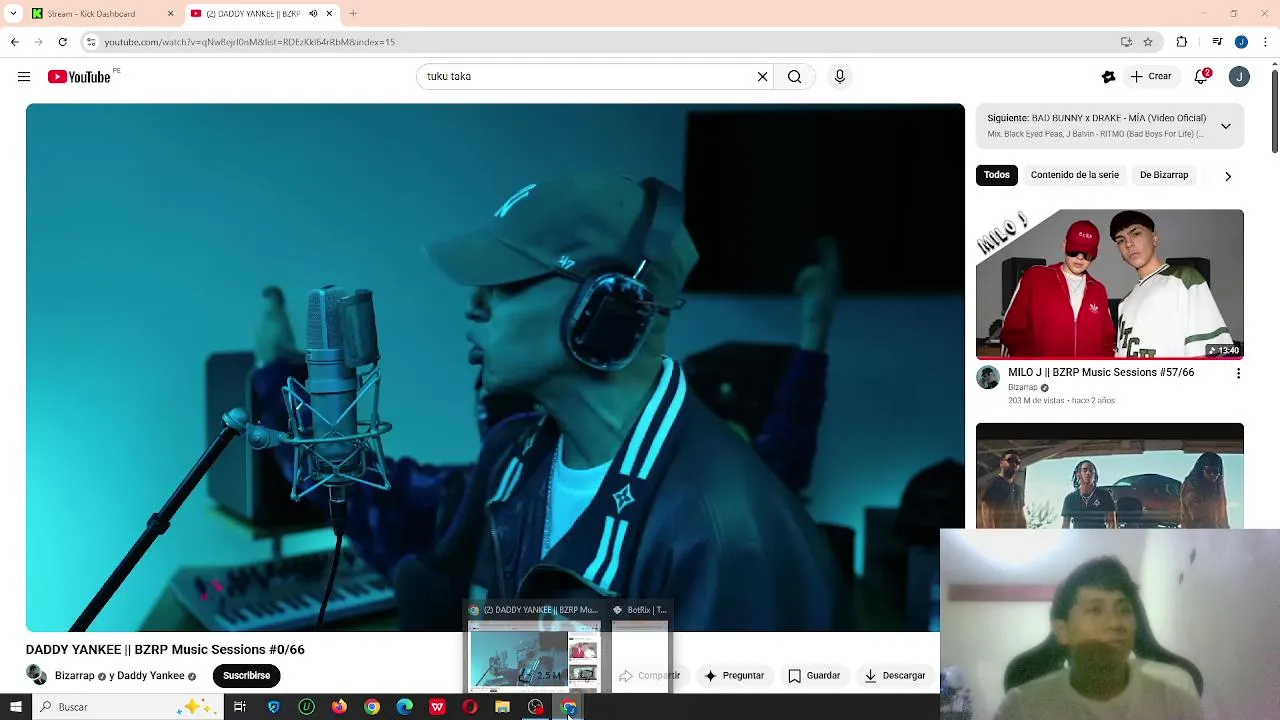Screen dimensions: 1280x720
Task: Close the DADDY YANKEE YouTube tab
Action: pyautogui.click(x=329, y=14)
